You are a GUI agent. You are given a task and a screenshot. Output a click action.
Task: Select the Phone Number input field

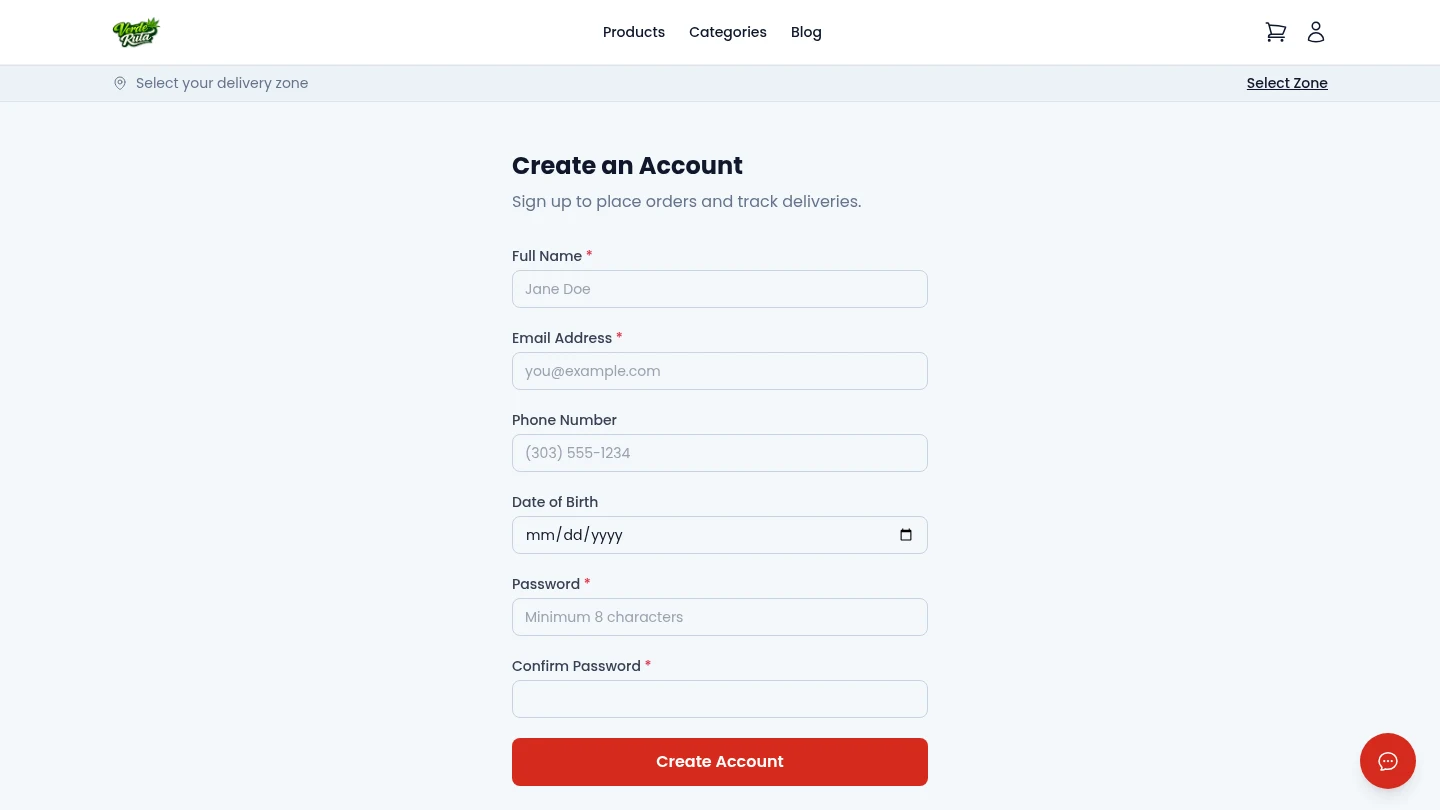pos(720,453)
